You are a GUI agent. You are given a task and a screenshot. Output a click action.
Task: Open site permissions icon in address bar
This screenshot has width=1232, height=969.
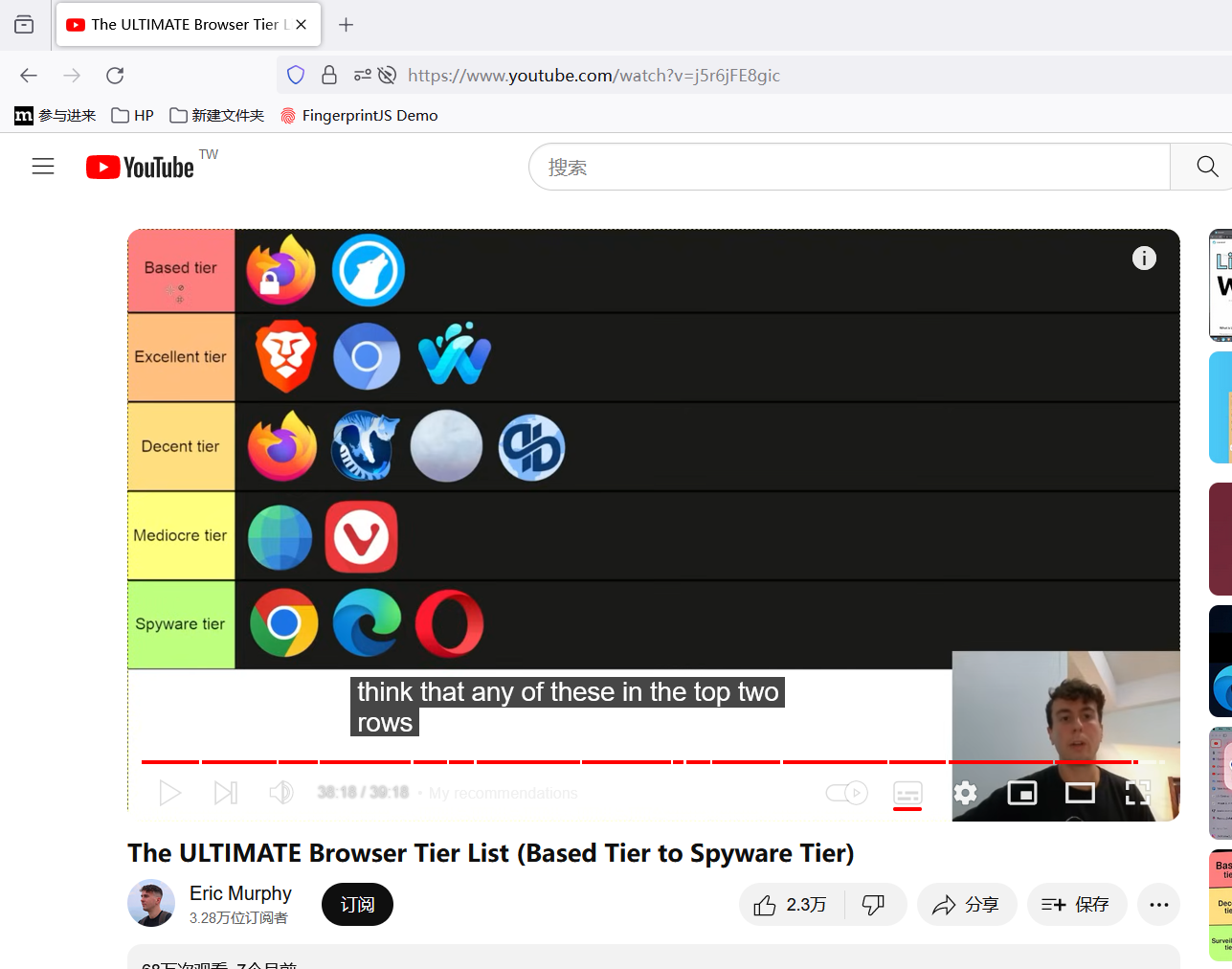[x=362, y=76]
